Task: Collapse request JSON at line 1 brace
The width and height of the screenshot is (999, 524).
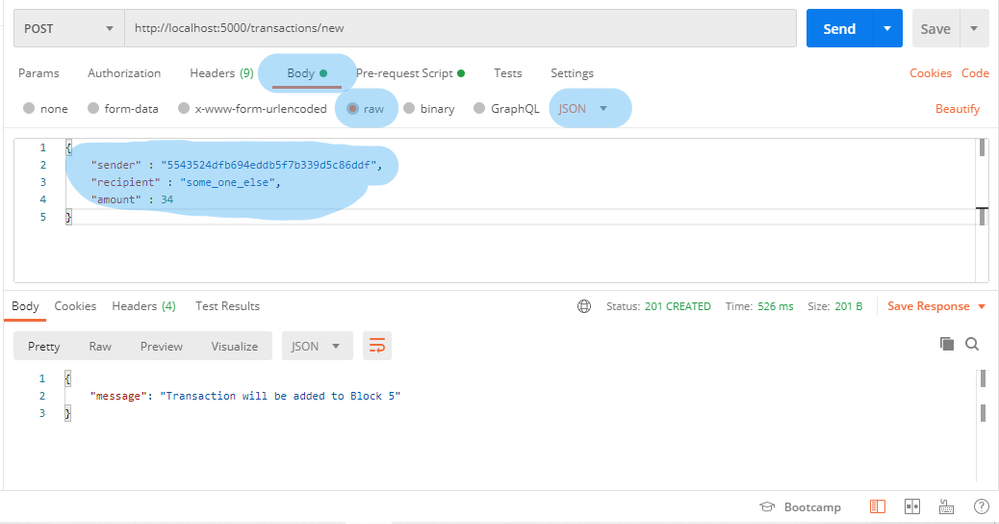Action: [68, 148]
